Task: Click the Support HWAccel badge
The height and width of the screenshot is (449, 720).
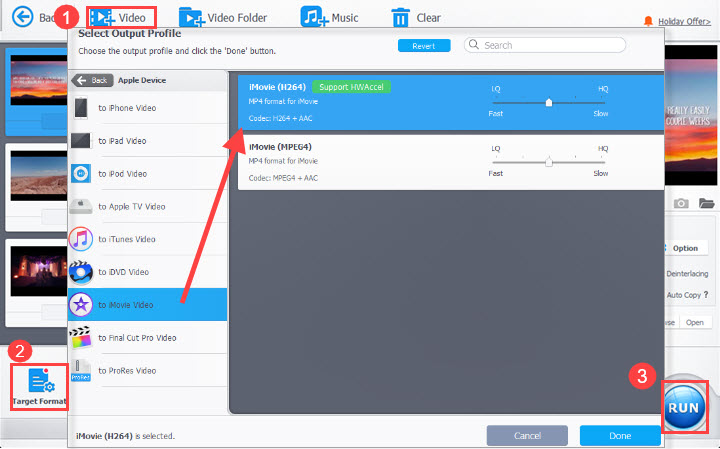Action: click(x=351, y=87)
